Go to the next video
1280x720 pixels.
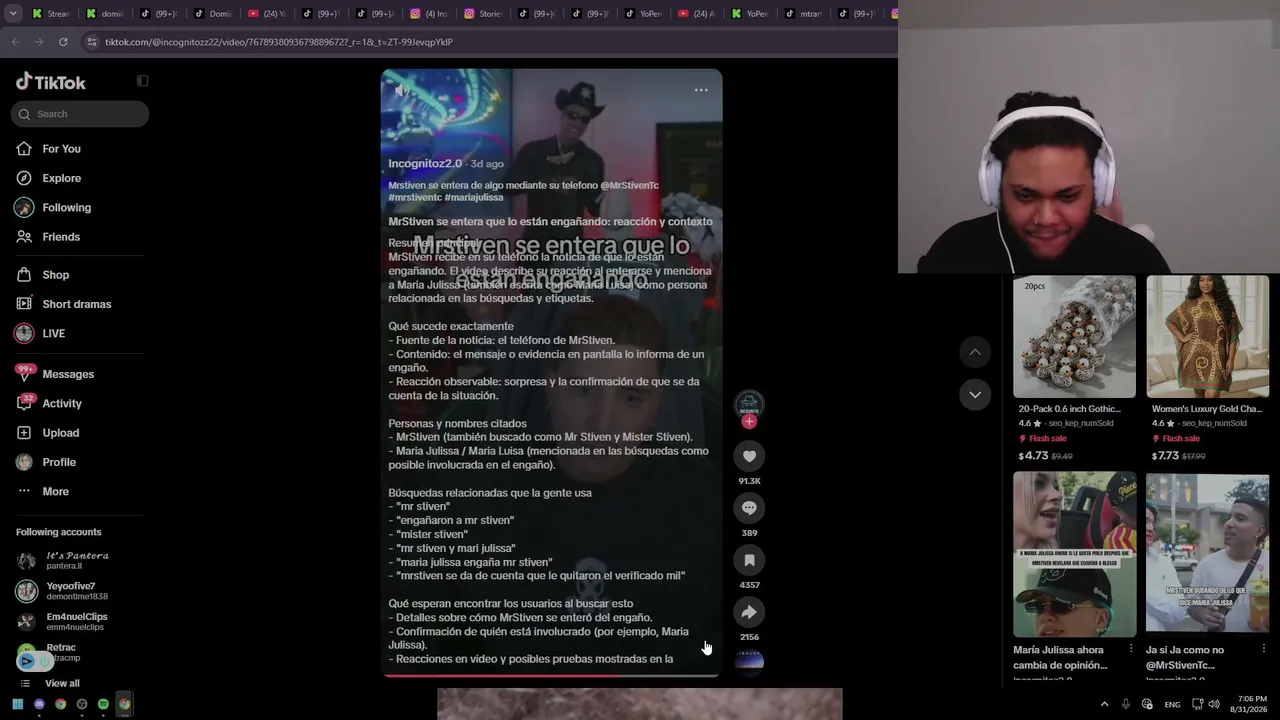pyautogui.click(x=975, y=395)
